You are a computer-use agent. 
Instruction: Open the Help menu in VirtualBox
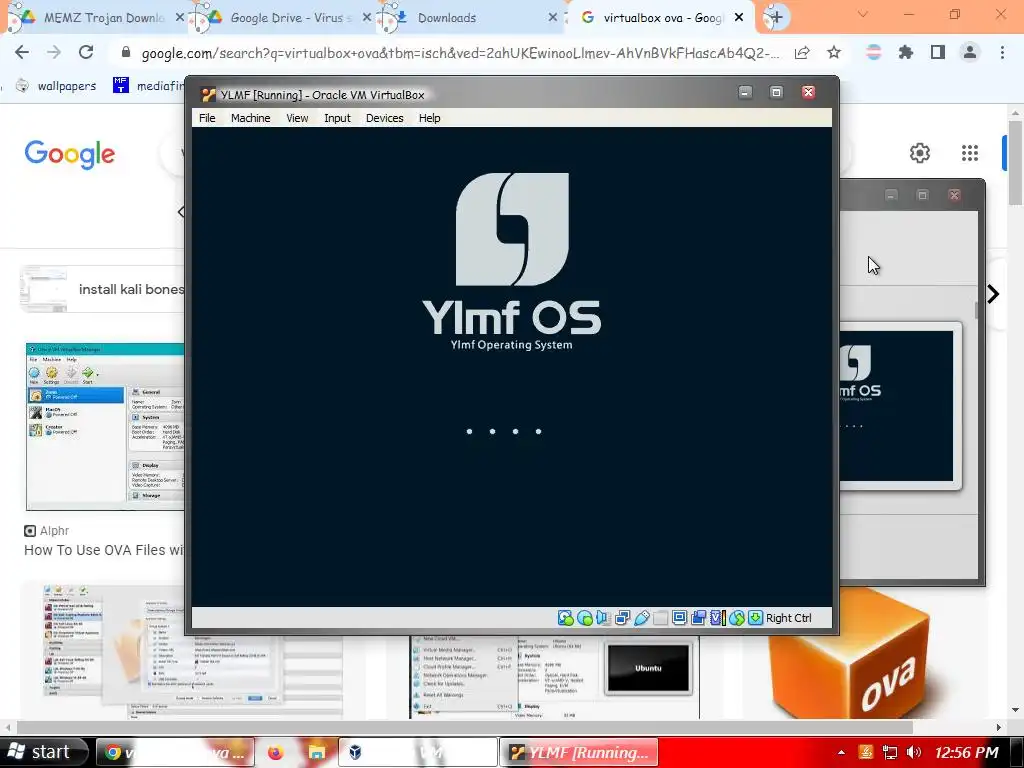pos(430,118)
